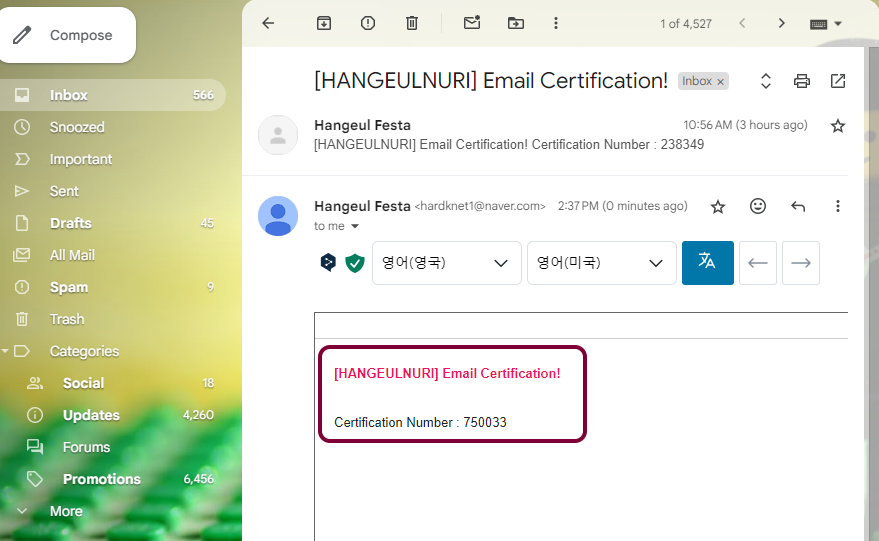Go back to the inbox list arrow

(269, 23)
